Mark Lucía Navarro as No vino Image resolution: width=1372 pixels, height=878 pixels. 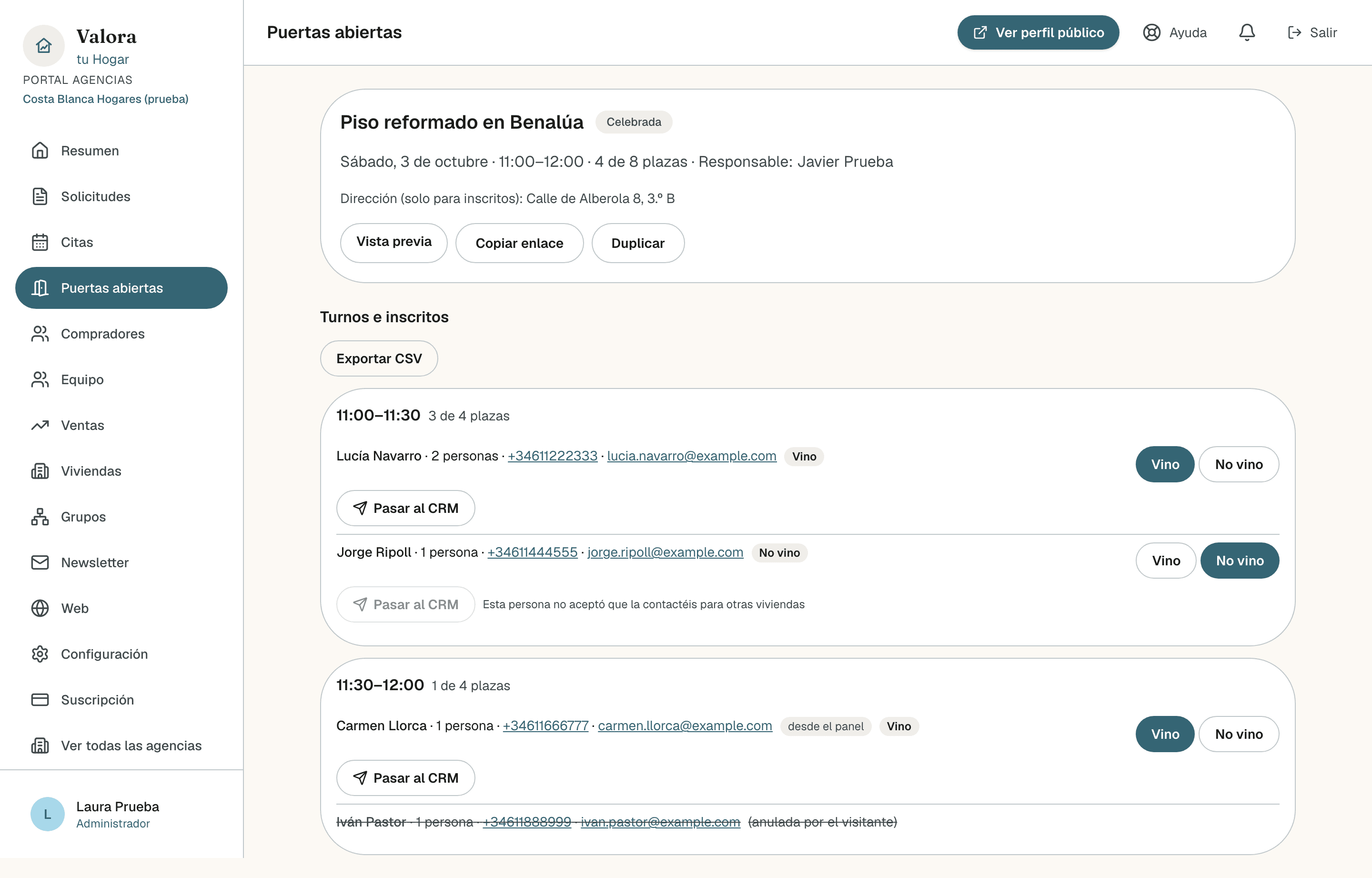[x=1239, y=464]
